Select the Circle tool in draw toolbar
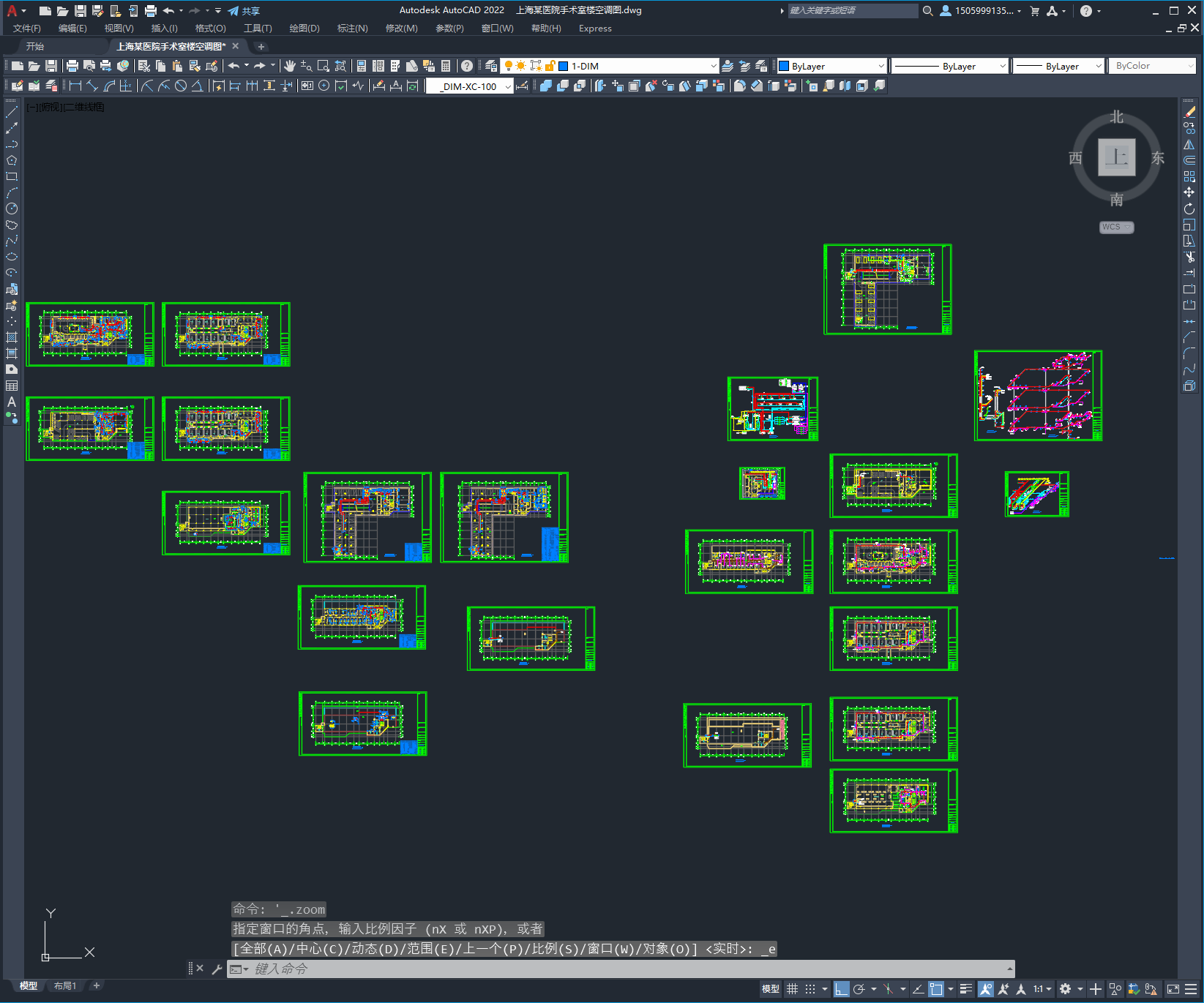The image size is (1204, 1003). click(12, 209)
